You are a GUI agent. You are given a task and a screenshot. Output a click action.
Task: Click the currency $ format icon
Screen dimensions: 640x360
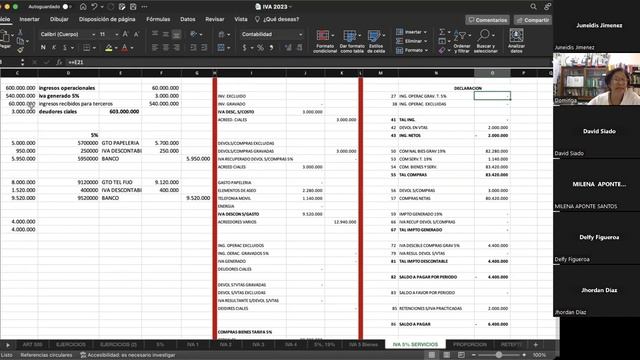(244, 48)
